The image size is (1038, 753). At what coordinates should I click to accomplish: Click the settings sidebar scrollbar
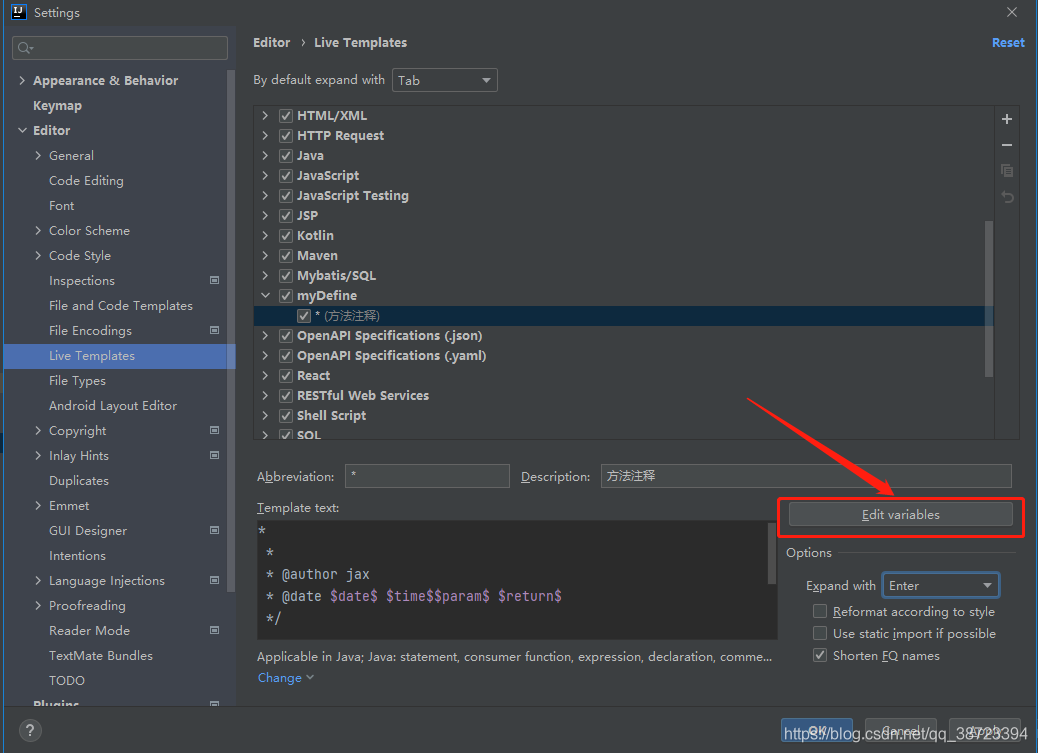231,330
